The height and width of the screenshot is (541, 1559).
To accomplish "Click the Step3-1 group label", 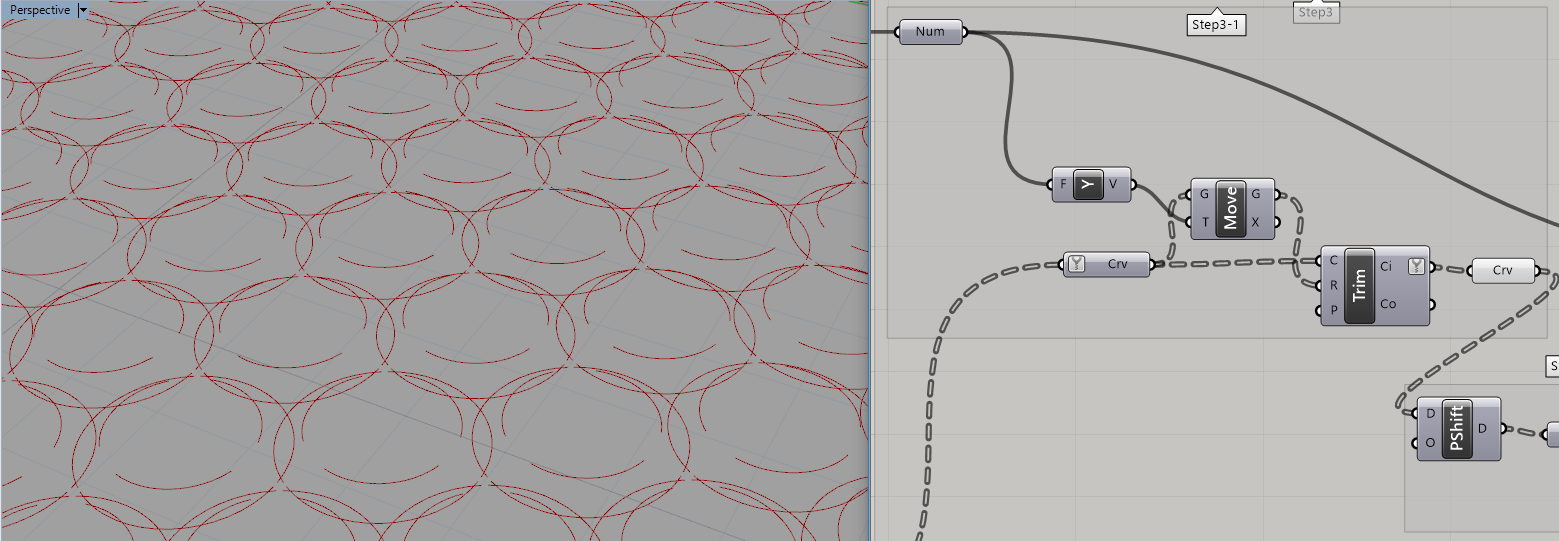I will (x=1217, y=25).
